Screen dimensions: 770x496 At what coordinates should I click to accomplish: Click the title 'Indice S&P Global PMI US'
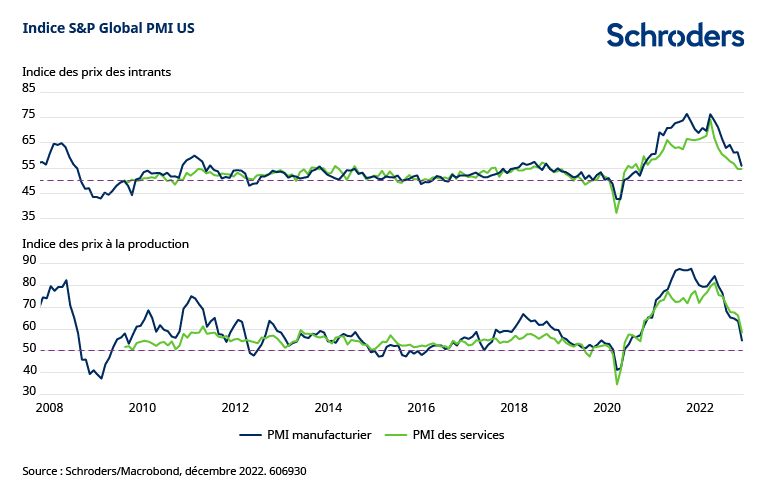tap(109, 28)
